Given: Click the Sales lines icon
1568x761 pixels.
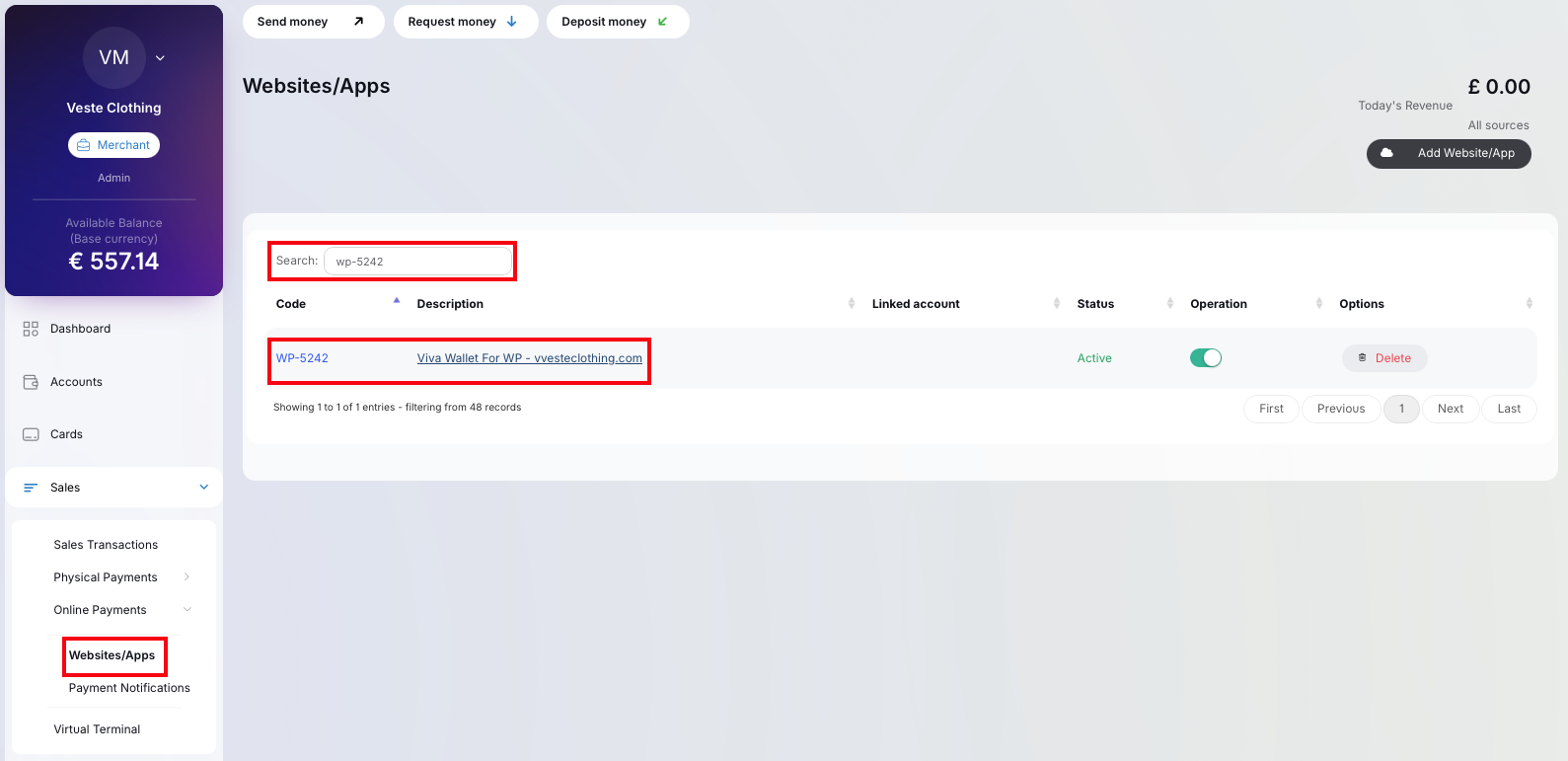Looking at the screenshot, I should (31, 488).
